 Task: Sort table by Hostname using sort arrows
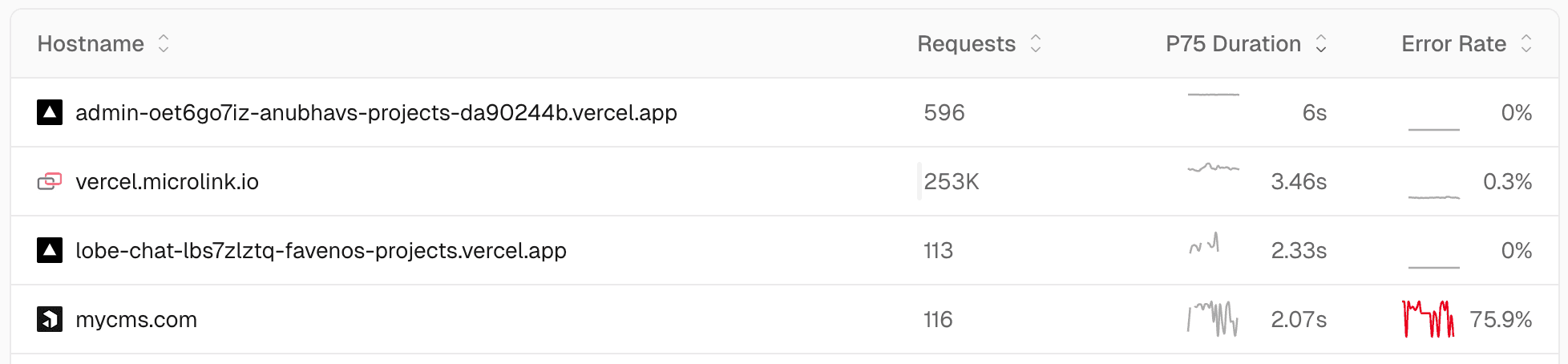click(x=164, y=43)
